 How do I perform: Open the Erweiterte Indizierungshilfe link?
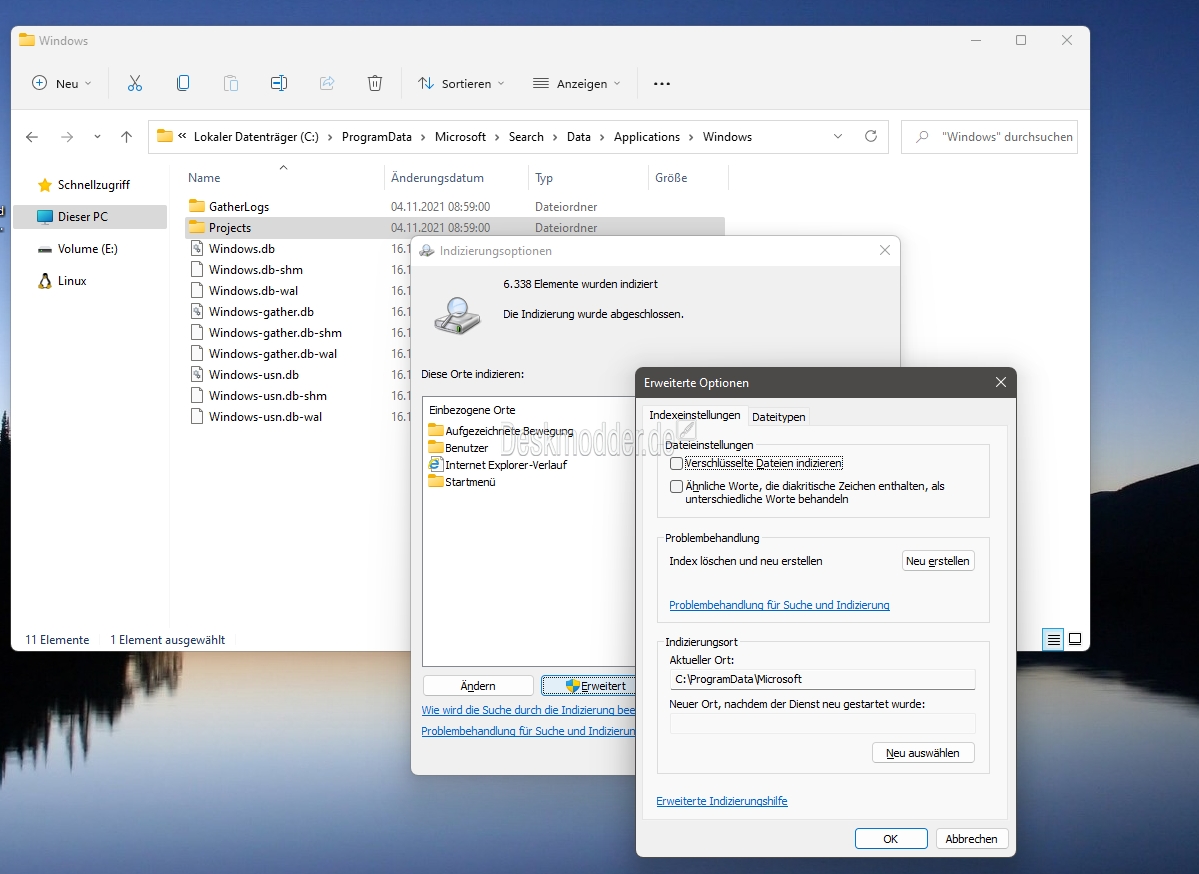point(722,801)
